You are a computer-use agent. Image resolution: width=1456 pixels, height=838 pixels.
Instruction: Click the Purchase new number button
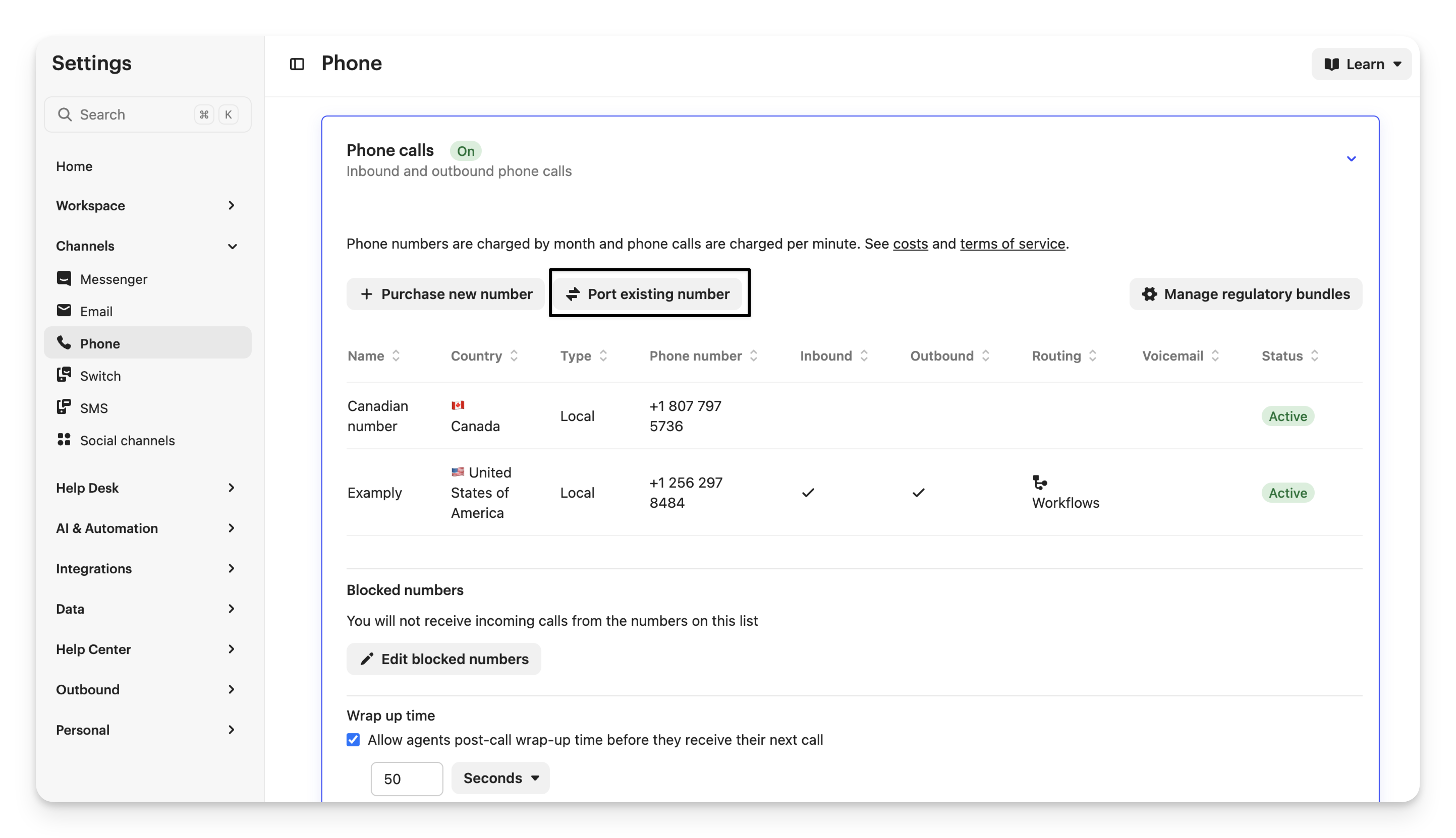445,294
